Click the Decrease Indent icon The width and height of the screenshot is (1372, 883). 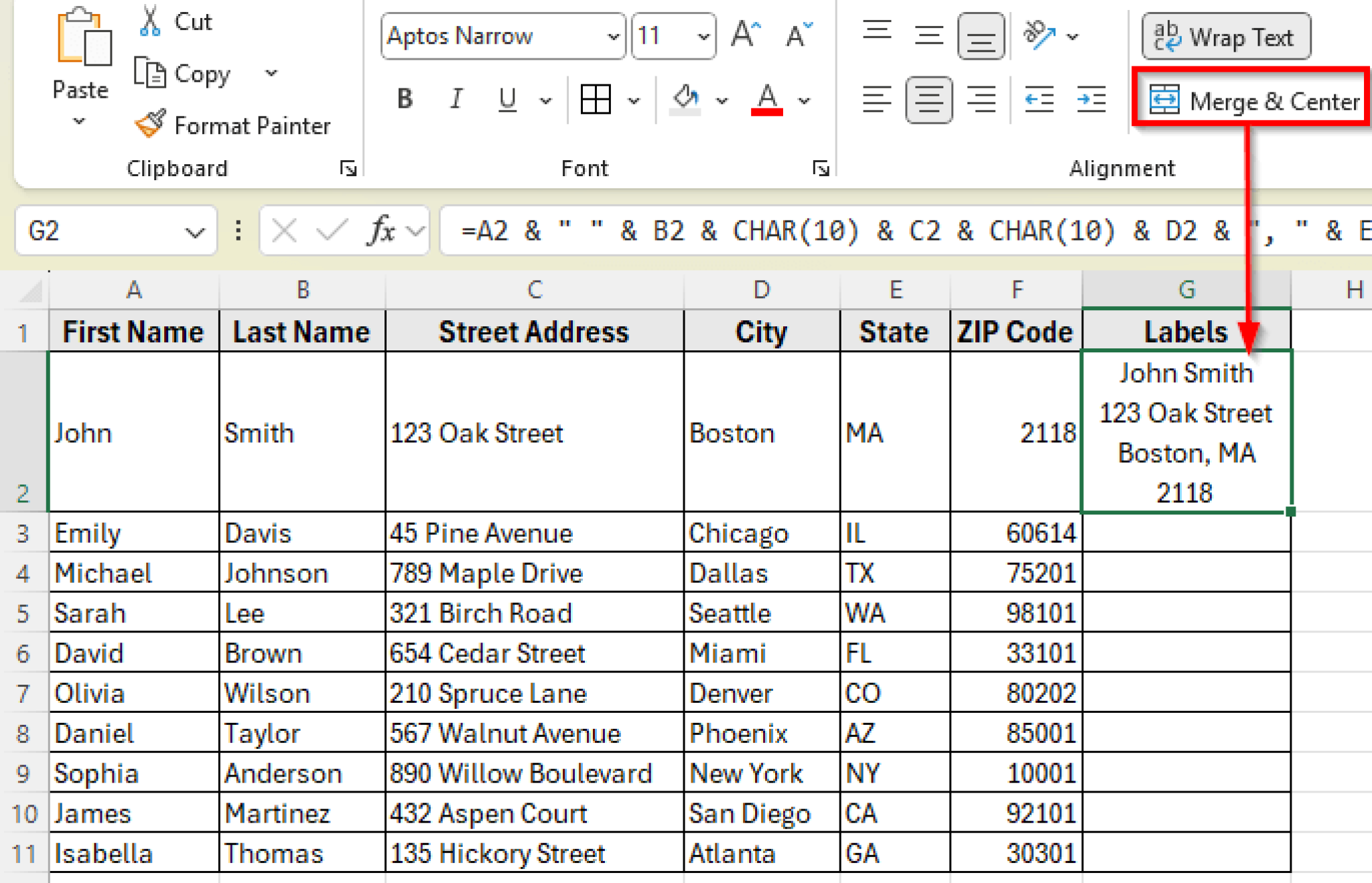coord(1039,100)
